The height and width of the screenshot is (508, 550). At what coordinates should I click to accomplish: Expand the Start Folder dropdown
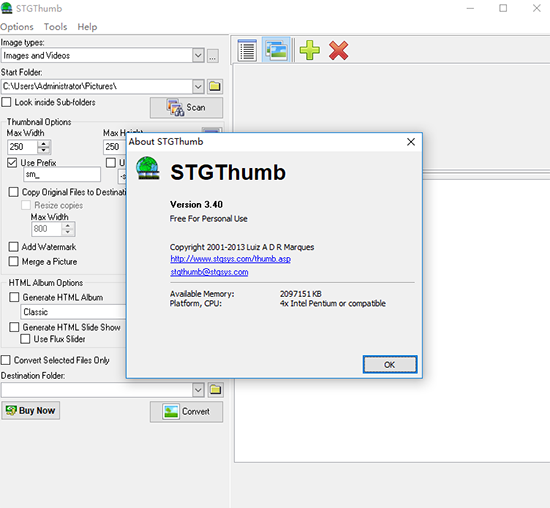pyautogui.click(x=198, y=86)
